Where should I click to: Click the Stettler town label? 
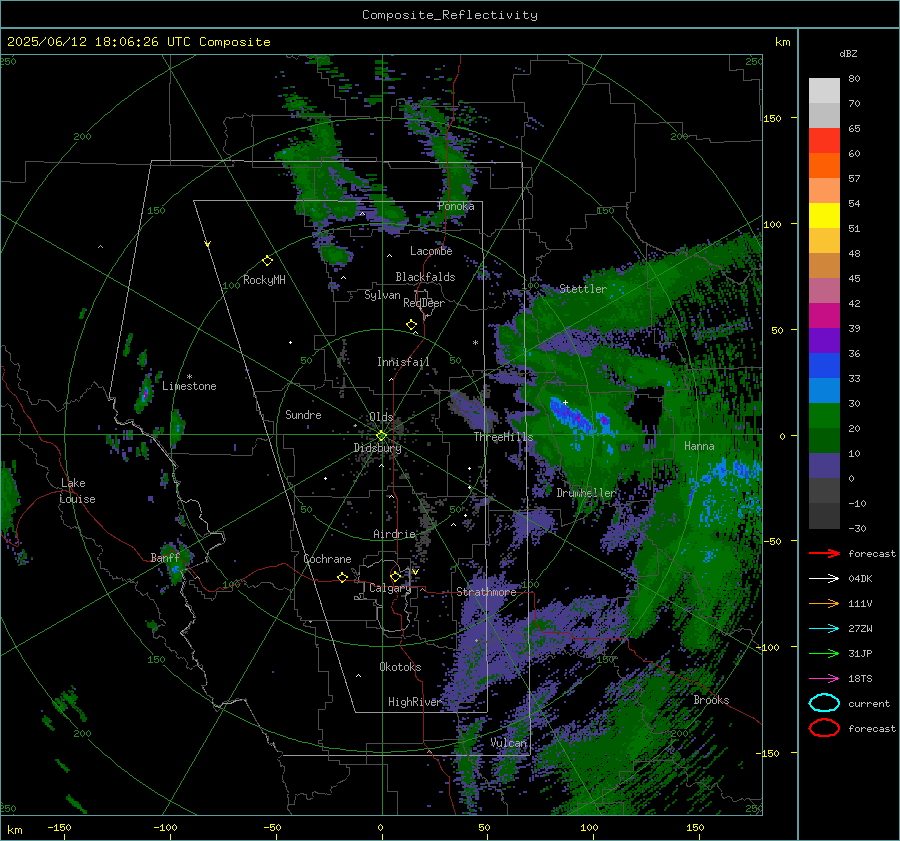pos(583,289)
